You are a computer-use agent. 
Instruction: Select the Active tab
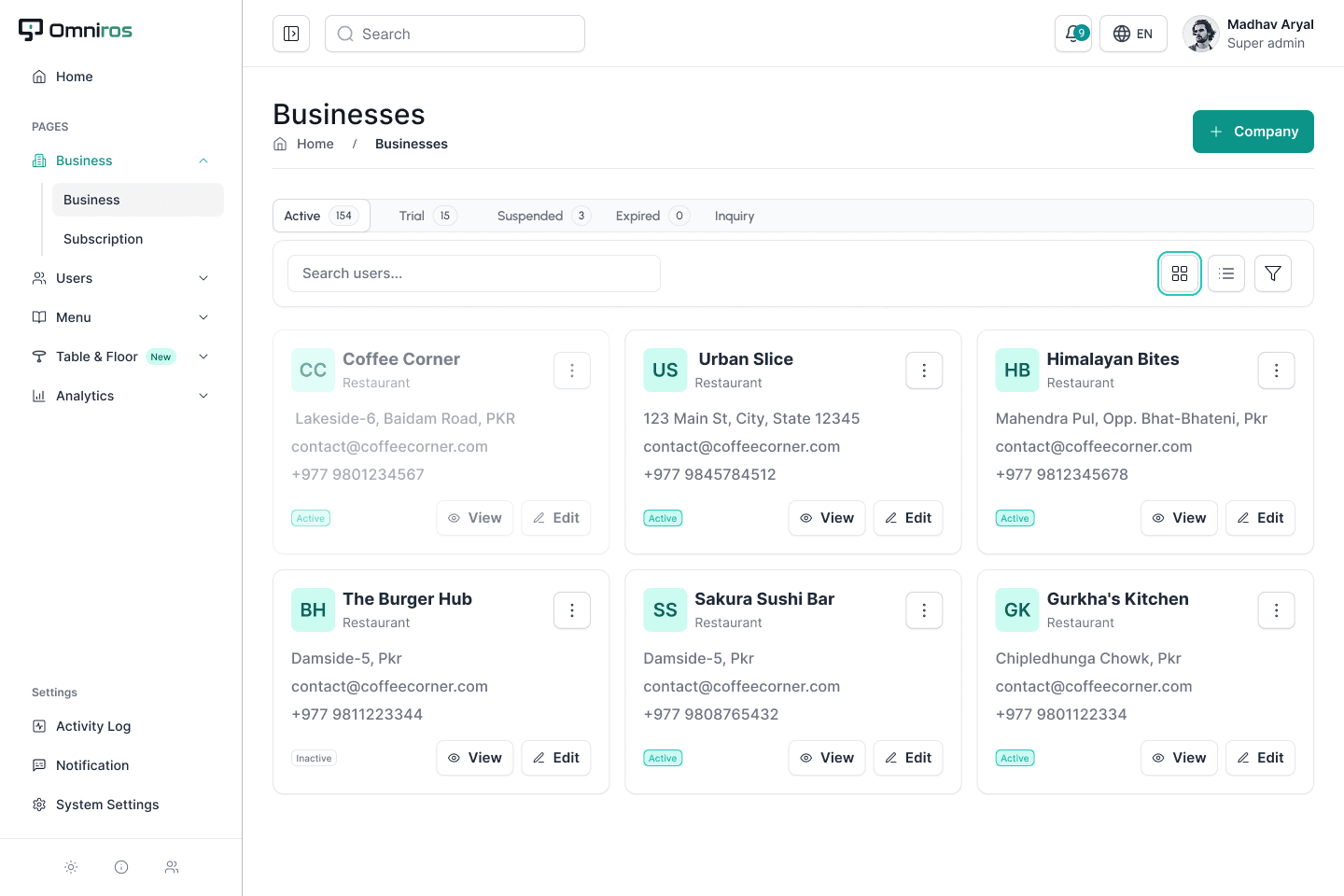tap(321, 216)
